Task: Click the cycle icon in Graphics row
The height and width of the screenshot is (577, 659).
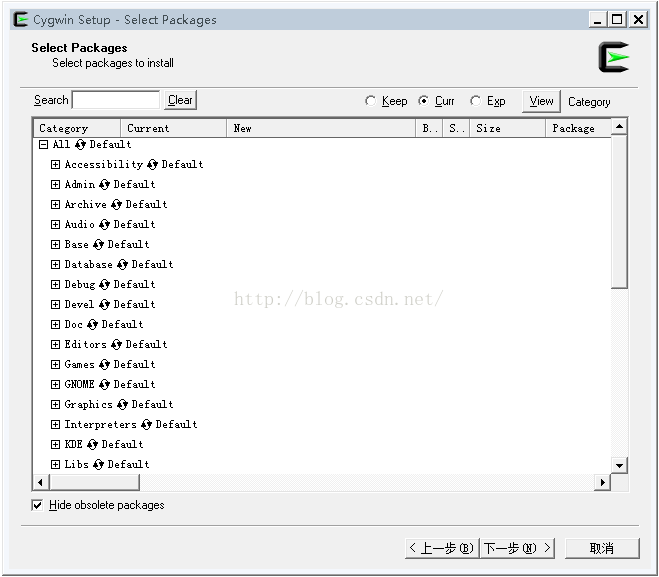Action: click(122, 405)
